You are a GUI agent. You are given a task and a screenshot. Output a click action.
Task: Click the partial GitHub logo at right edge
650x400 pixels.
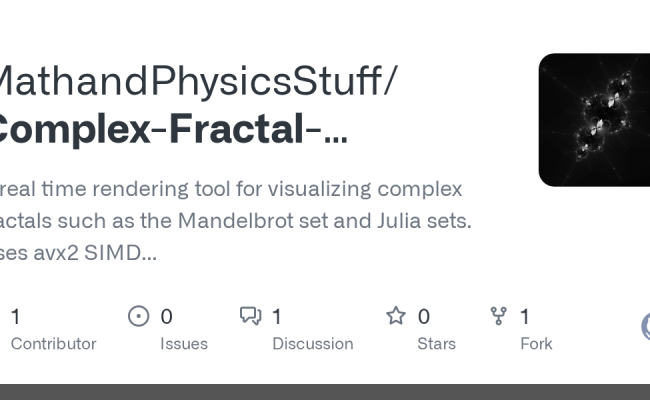coord(646,326)
